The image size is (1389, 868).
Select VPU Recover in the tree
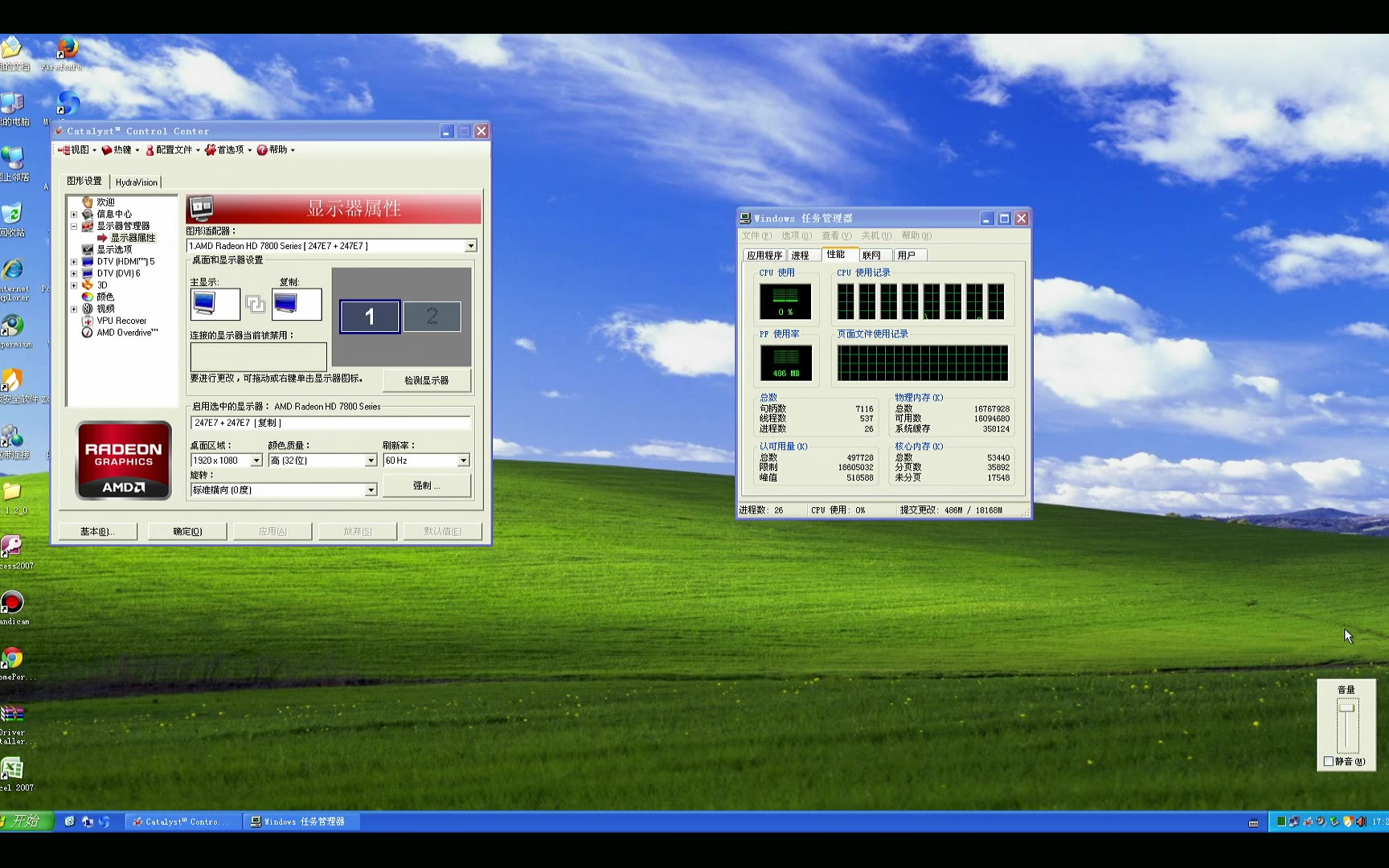(121, 321)
